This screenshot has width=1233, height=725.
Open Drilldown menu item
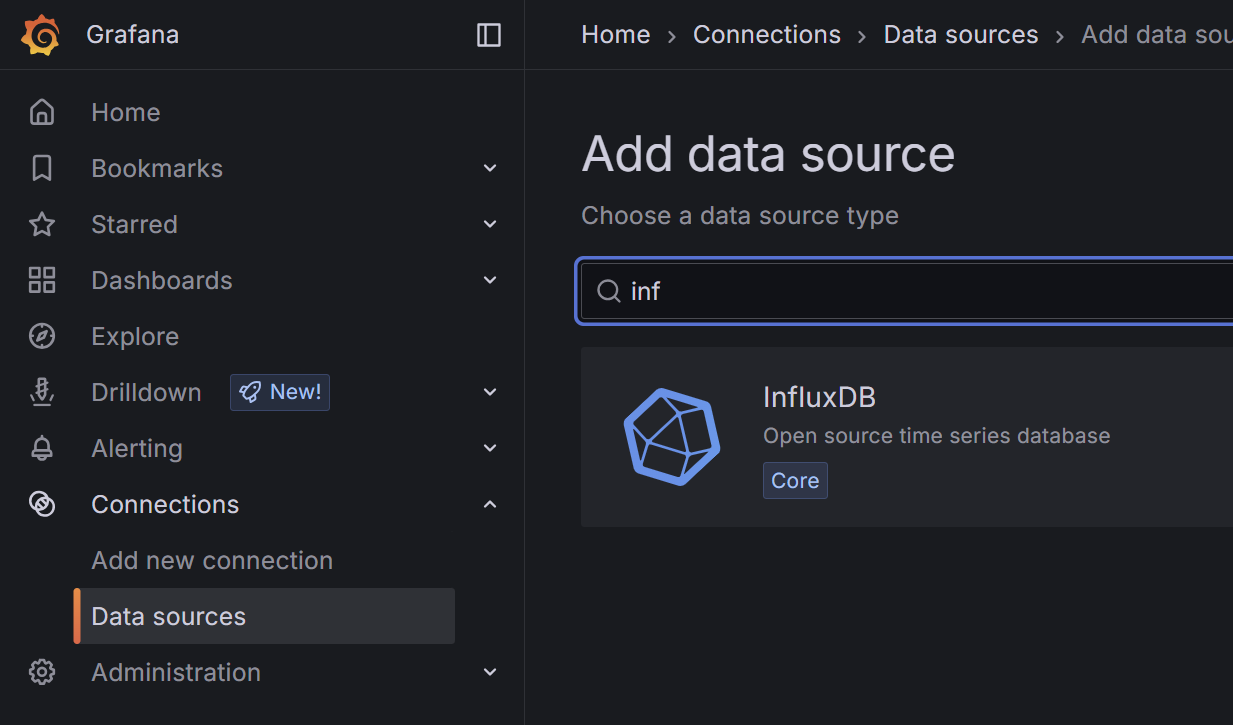(146, 392)
